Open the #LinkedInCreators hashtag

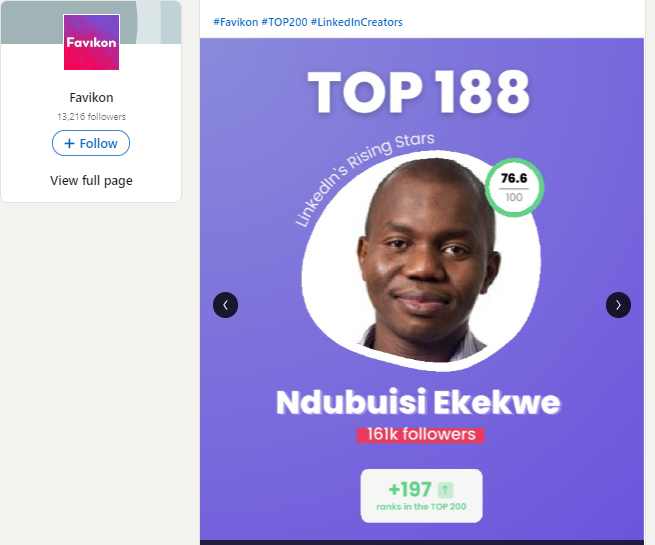(357, 22)
